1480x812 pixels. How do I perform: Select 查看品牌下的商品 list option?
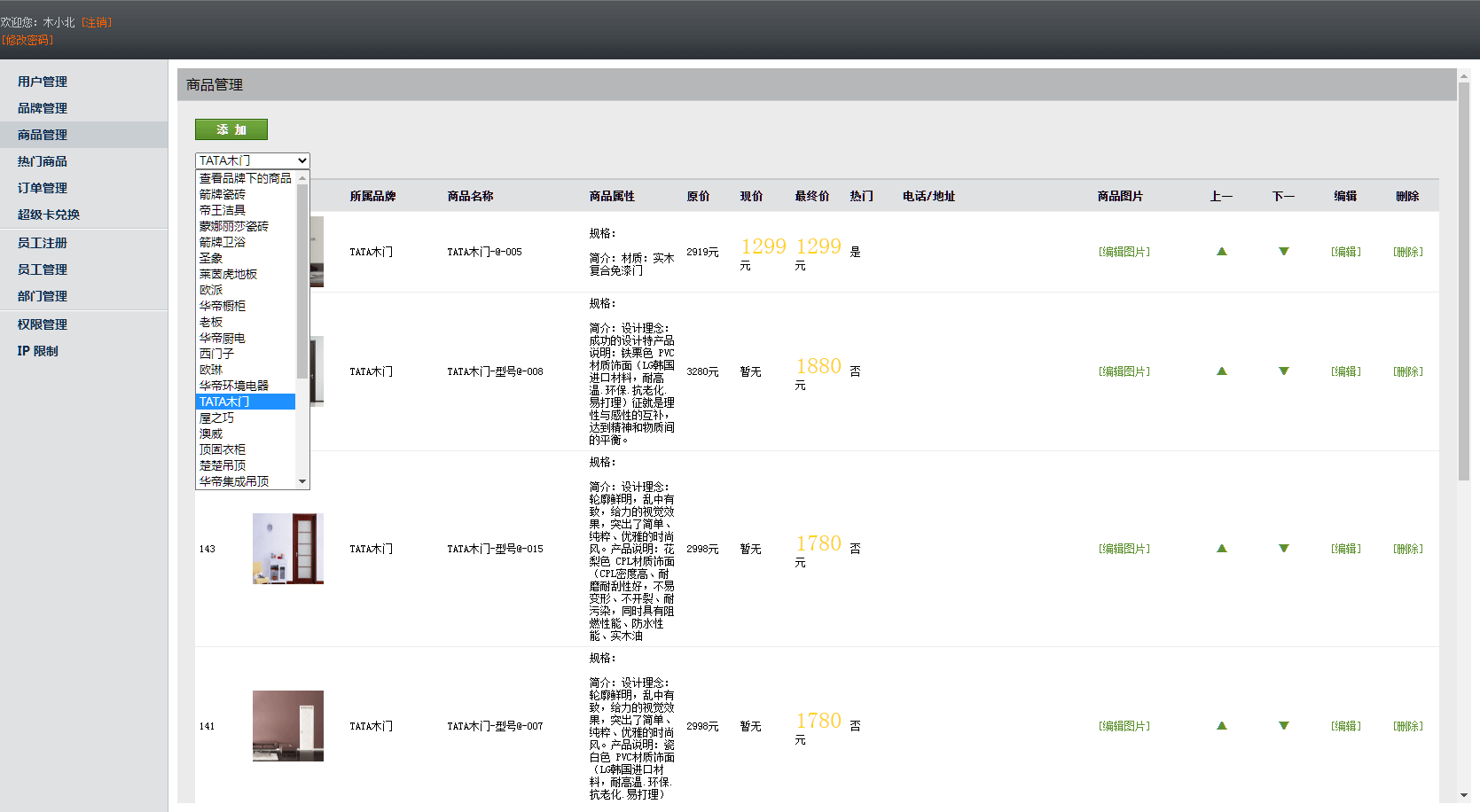(x=246, y=178)
